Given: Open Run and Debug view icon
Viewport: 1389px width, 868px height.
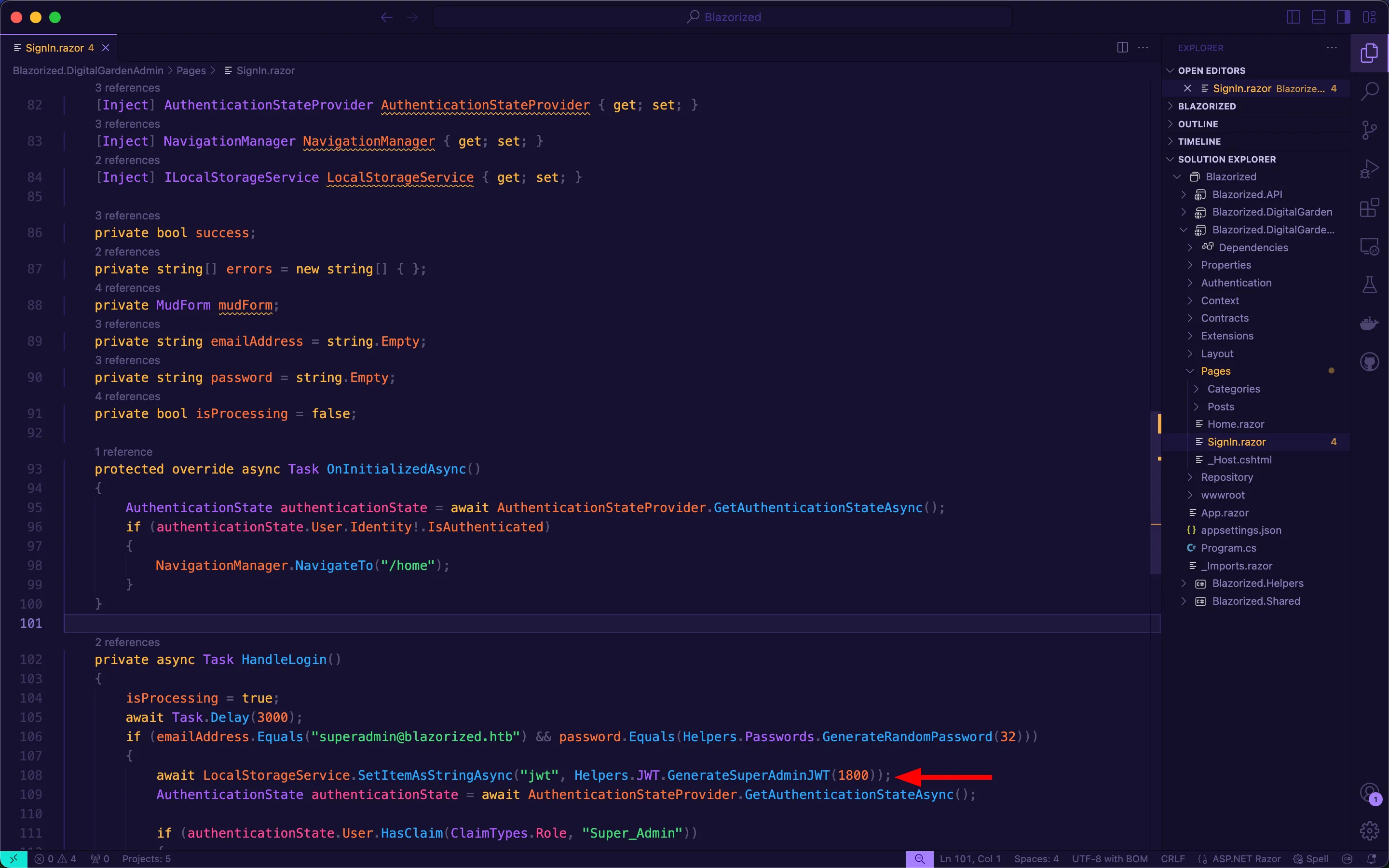Looking at the screenshot, I should pyautogui.click(x=1370, y=169).
